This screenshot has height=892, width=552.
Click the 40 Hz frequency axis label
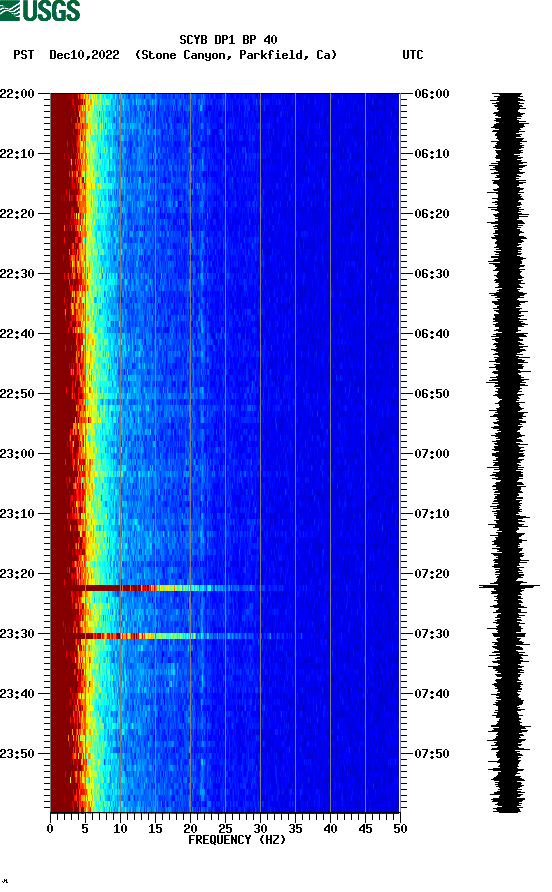pos(330,829)
